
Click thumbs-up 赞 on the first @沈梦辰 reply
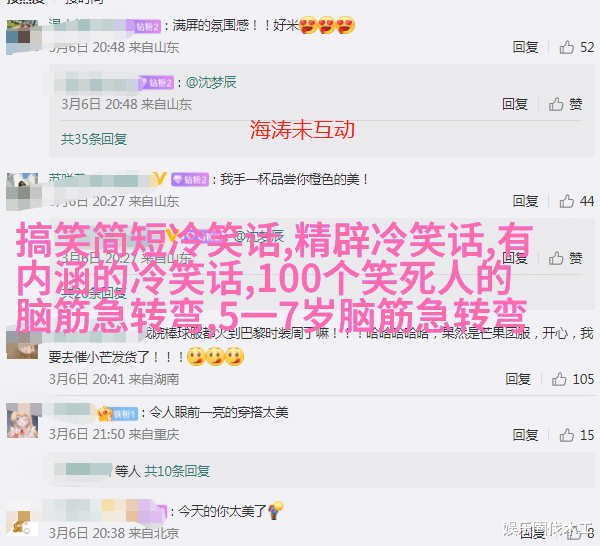pos(566,104)
